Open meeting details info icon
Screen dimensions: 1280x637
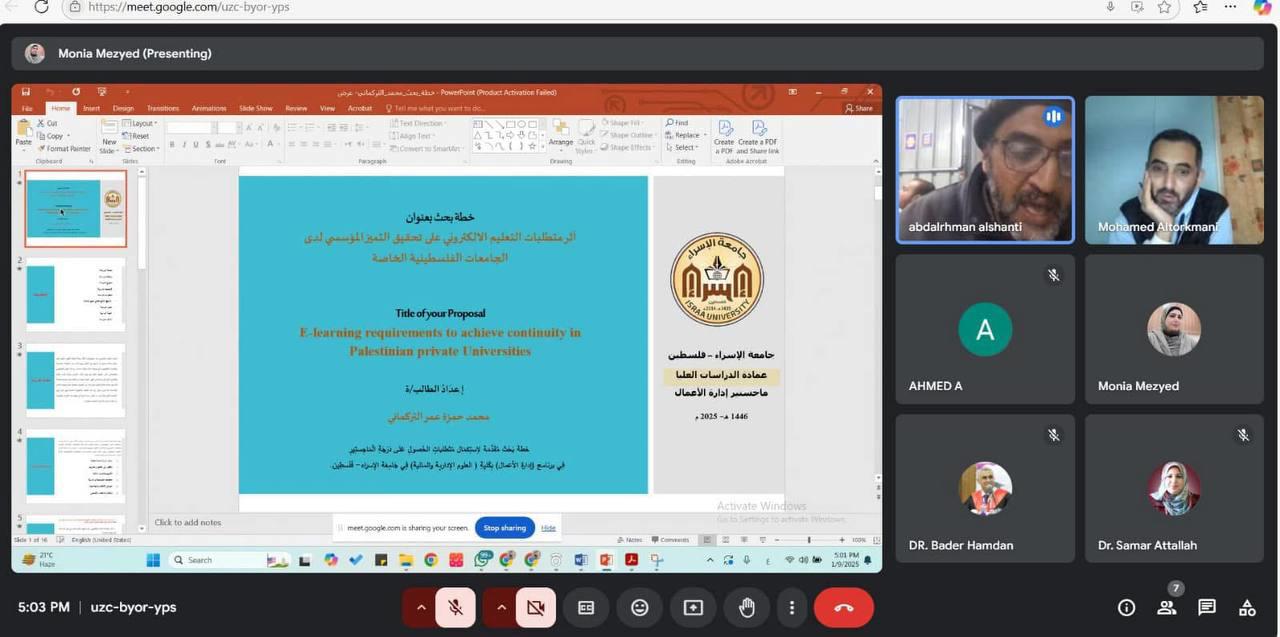pyautogui.click(x=1126, y=607)
